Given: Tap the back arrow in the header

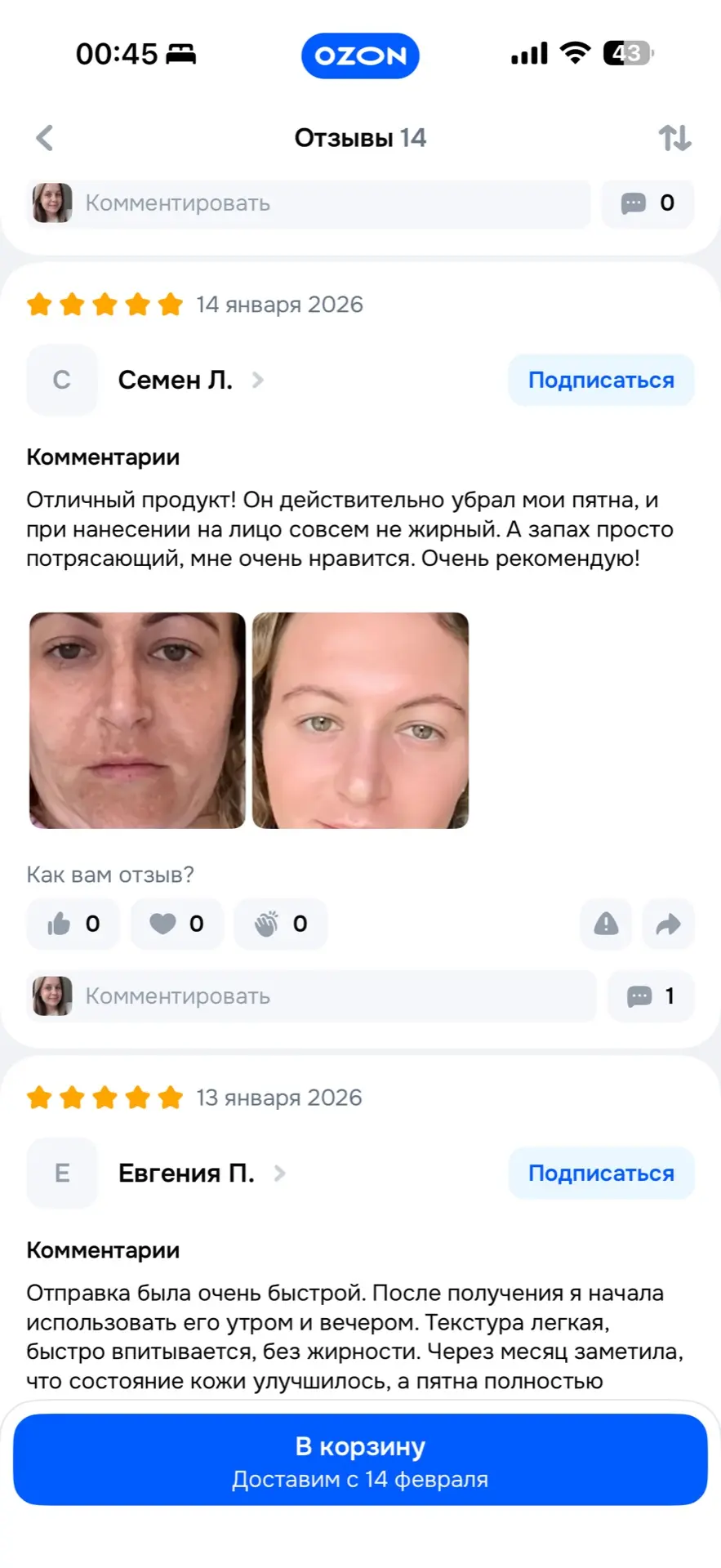Looking at the screenshot, I should click(45, 138).
